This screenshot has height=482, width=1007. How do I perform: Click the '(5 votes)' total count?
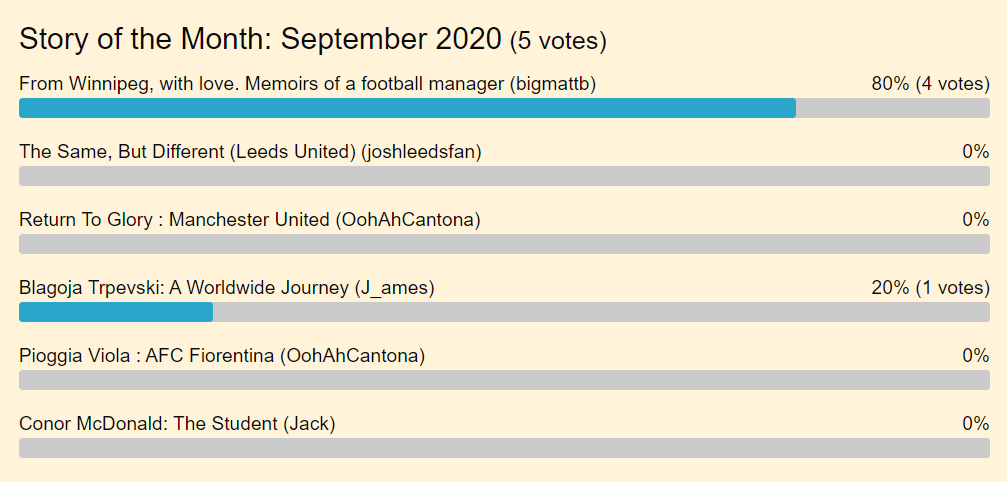pos(558,42)
